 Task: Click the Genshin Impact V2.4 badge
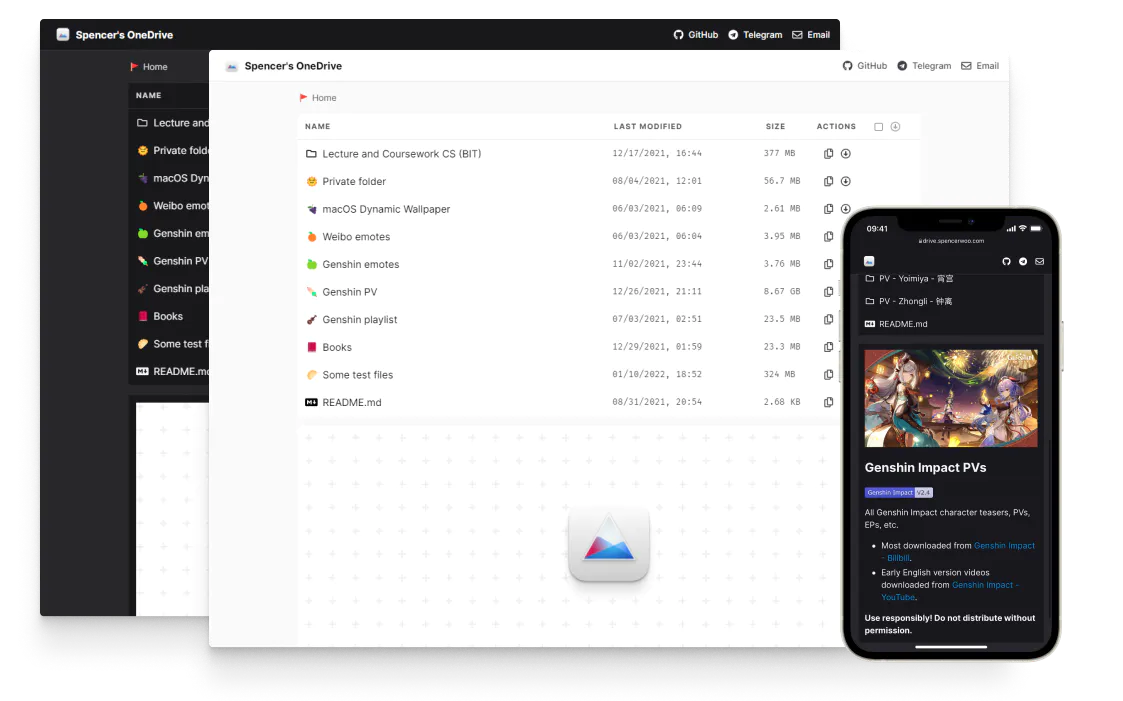click(x=898, y=492)
